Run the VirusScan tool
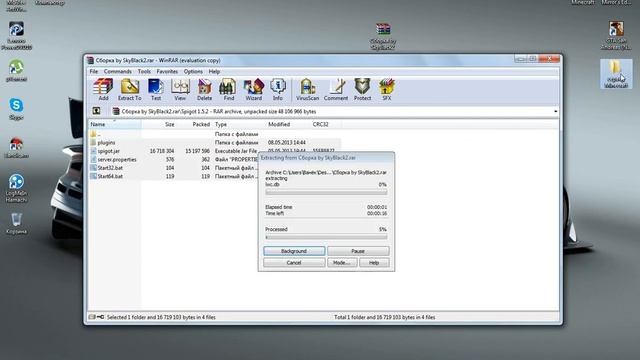Image resolution: width=640 pixels, height=360 pixels. (307, 90)
